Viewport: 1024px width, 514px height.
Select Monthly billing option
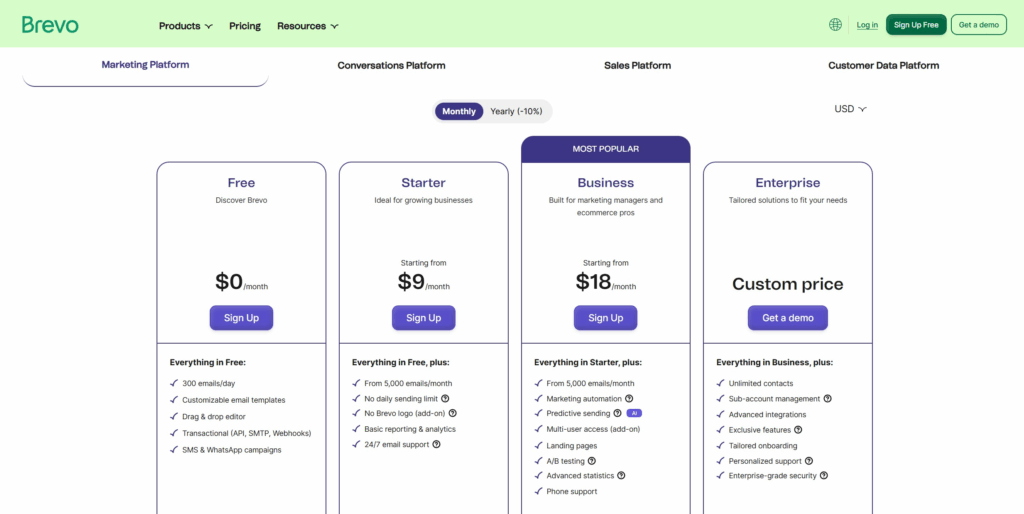tap(459, 111)
